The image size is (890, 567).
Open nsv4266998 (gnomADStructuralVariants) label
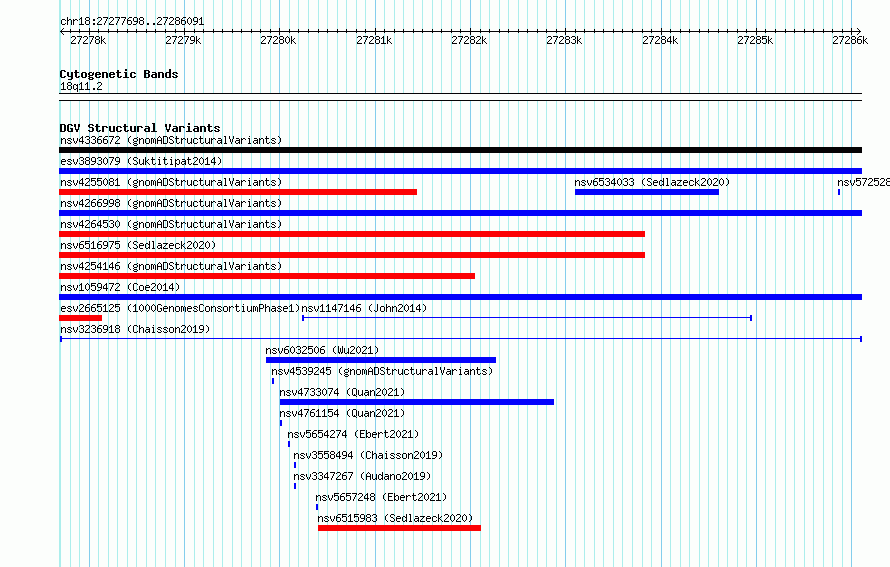(171, 203)
